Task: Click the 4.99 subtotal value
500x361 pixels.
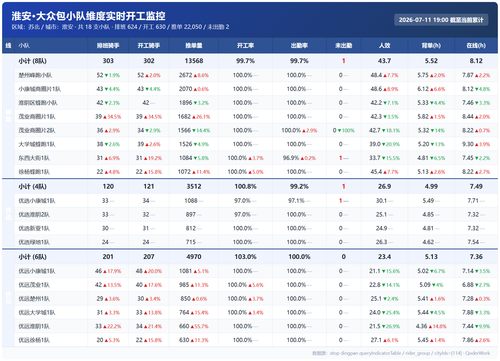Action: [x=431, y=187]
